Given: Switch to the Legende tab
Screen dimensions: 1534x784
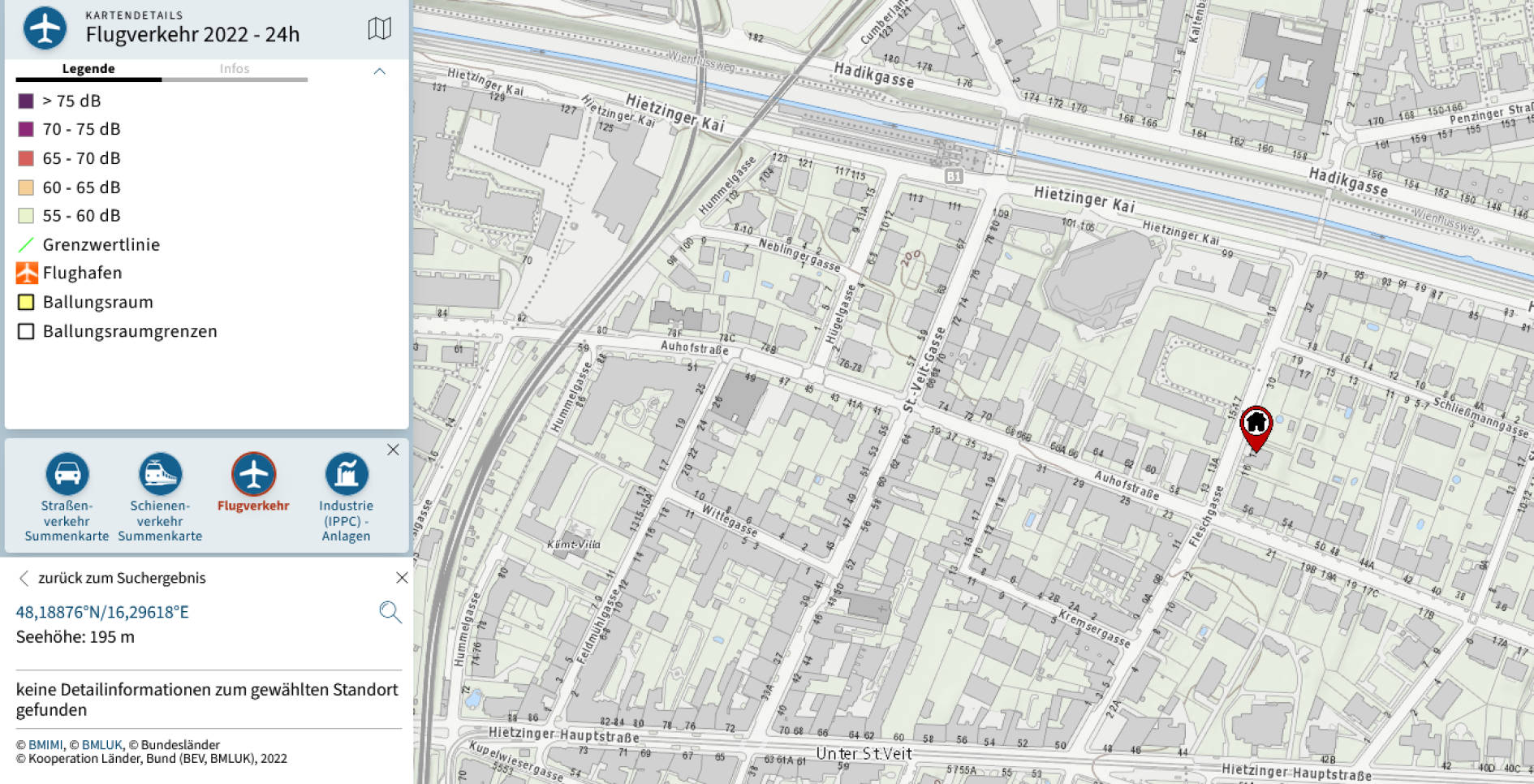Looking at the screenshot, I should coord(88,69).
